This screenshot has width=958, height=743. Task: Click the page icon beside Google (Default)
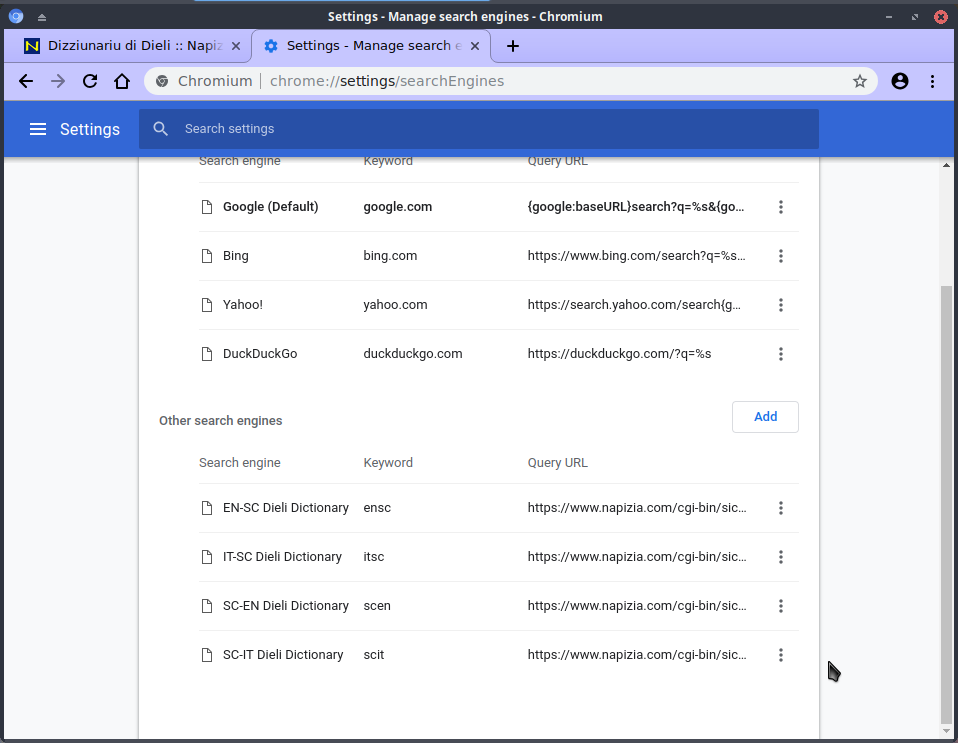tap(207, 207)
